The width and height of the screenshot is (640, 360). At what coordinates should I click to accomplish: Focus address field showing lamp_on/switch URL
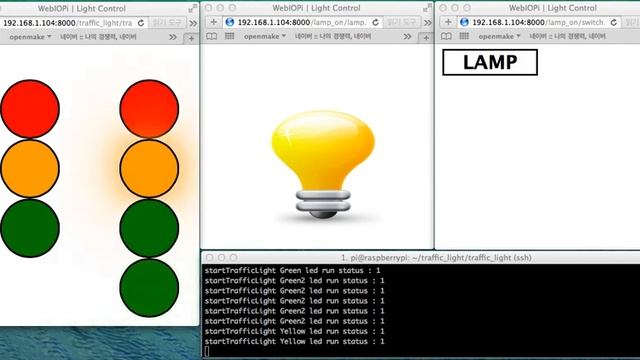click(538, 22)
